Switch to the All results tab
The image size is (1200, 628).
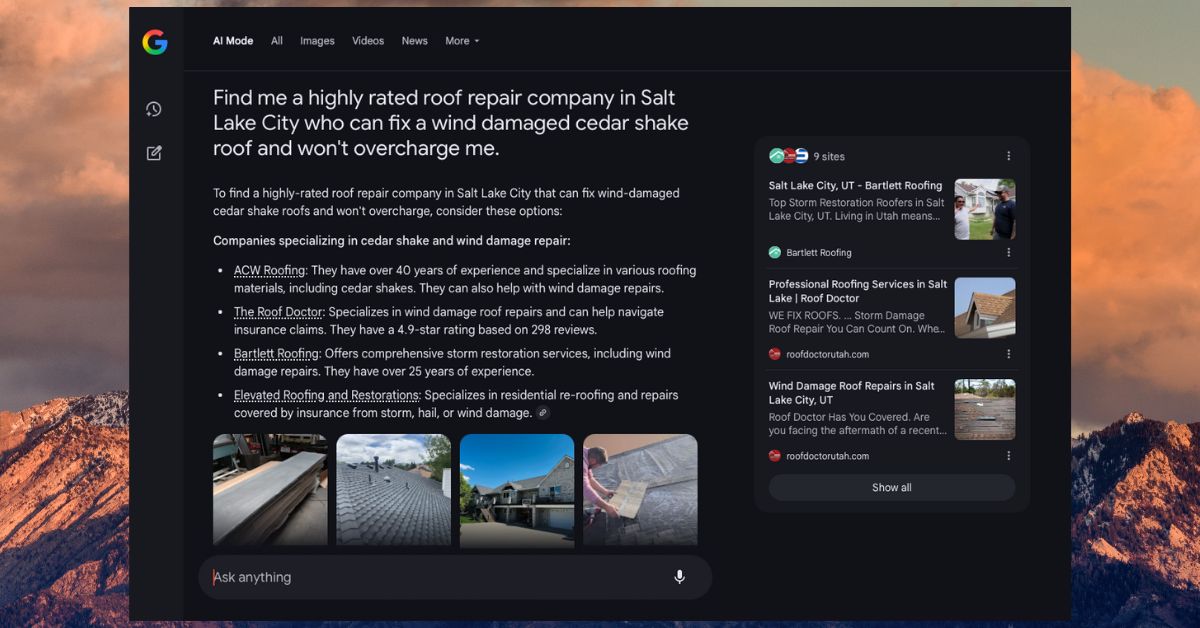pyautogui.click(x=277, y=41)
